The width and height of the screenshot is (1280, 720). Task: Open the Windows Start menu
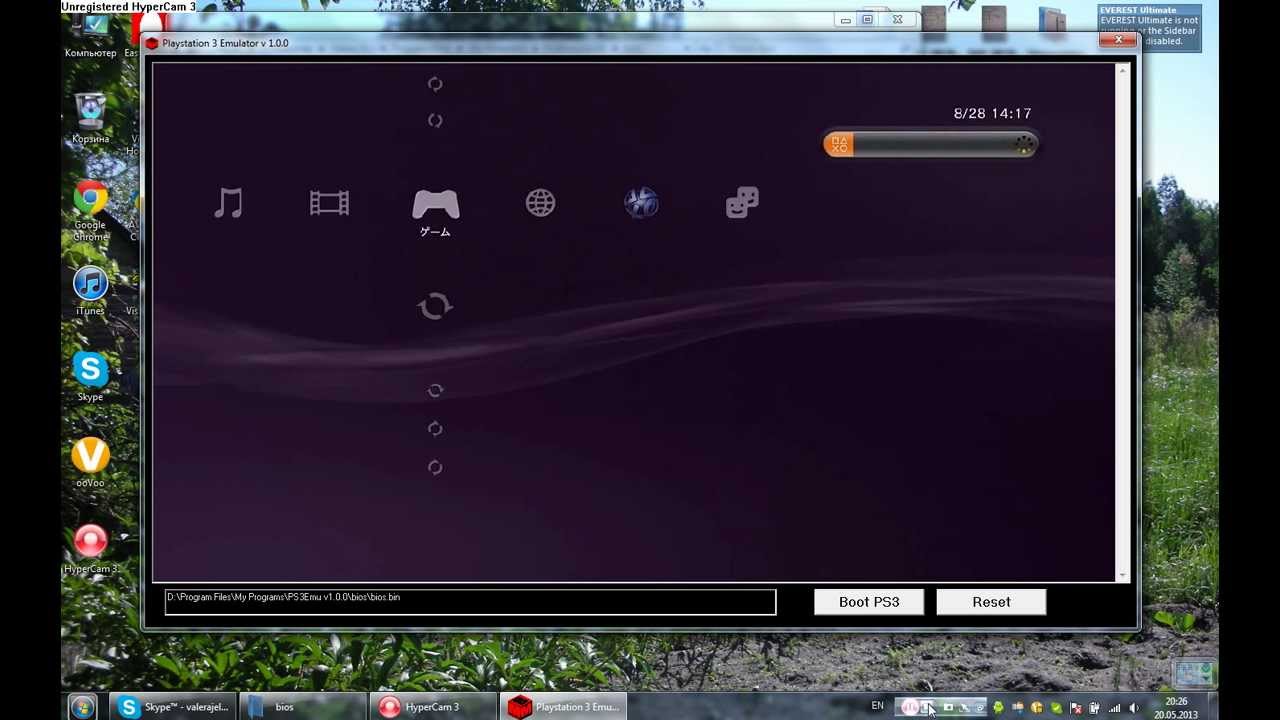click(83, 707)
